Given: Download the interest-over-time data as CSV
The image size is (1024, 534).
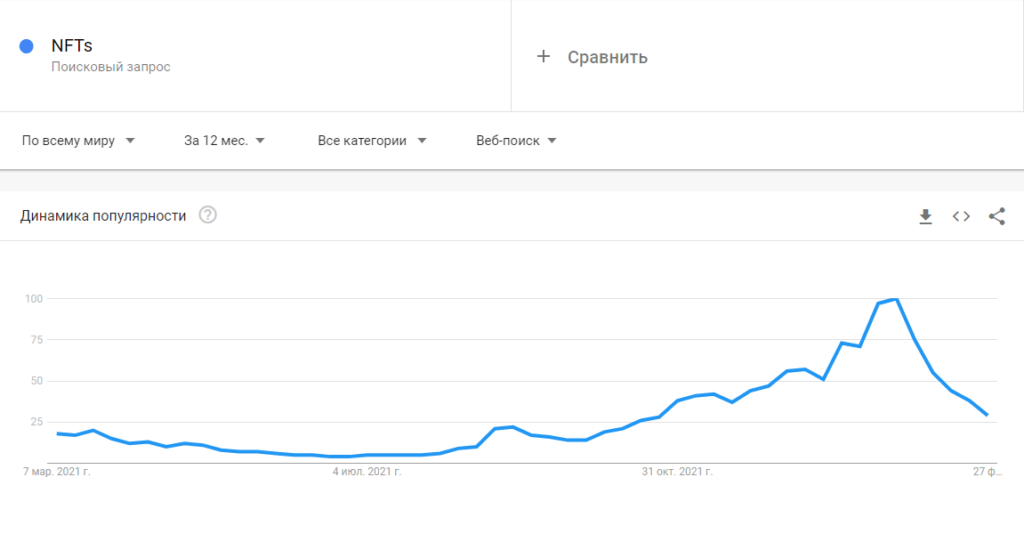Looking at the screenshot, I should pos(926,216).
